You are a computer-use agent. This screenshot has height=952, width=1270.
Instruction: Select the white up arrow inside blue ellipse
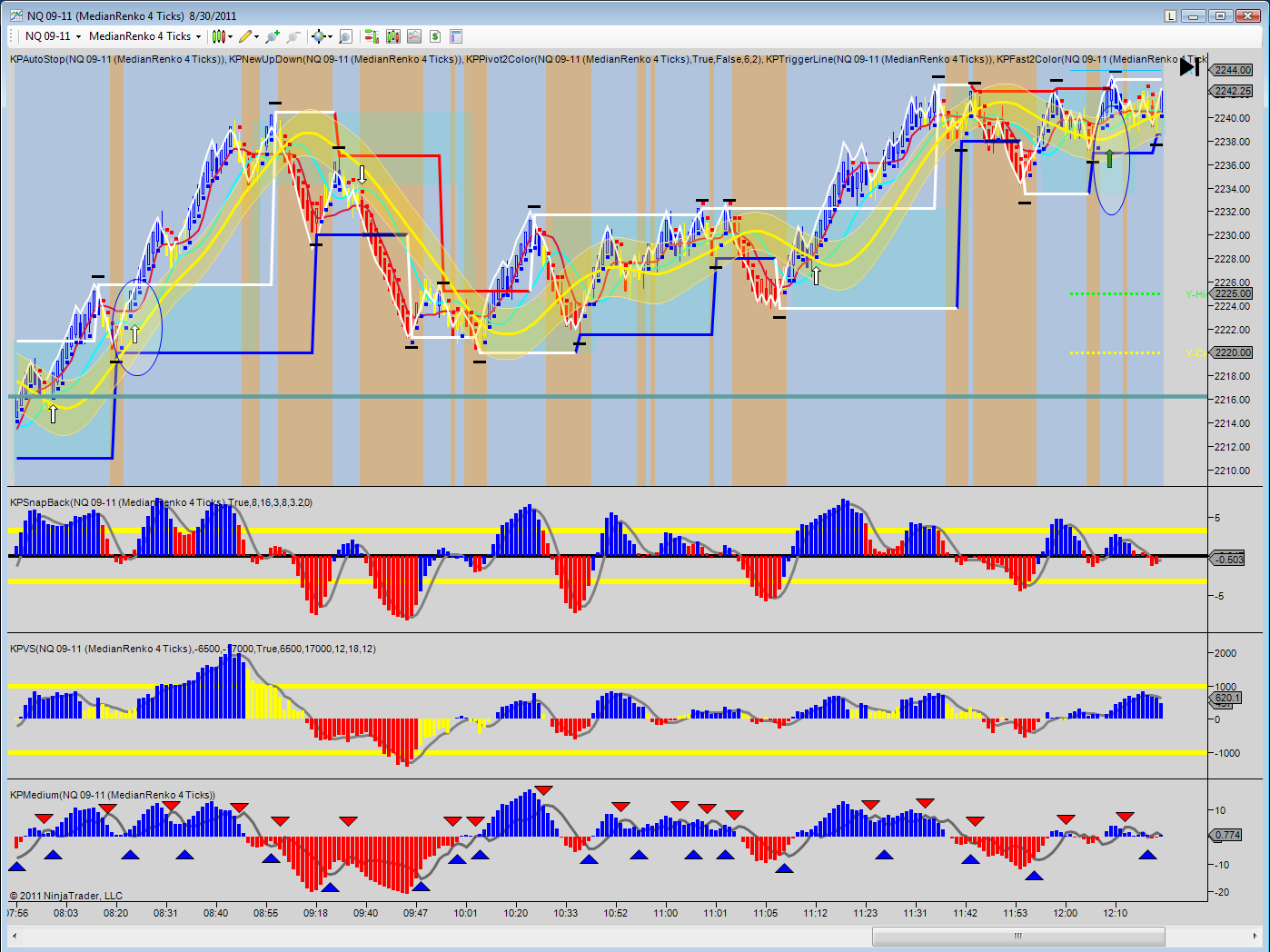point(134,334)
